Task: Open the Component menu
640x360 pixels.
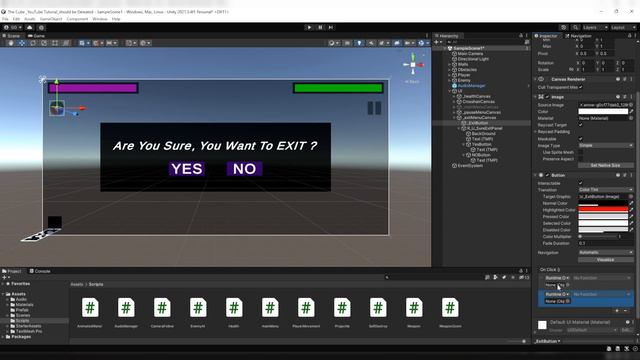Action: tap(77, 19)
